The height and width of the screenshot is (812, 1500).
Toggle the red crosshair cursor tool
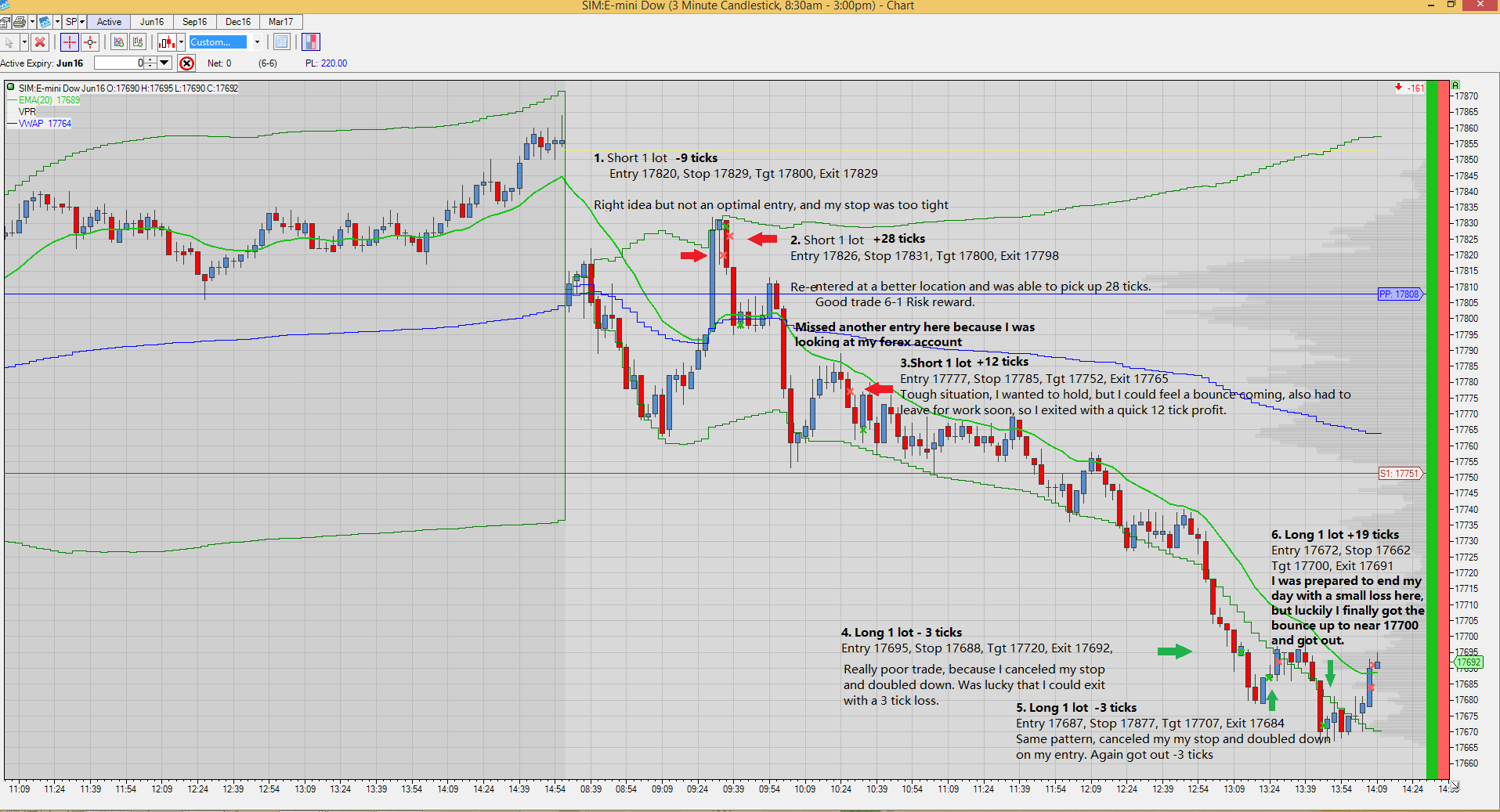pyautogui.click(x=70, y=42)
